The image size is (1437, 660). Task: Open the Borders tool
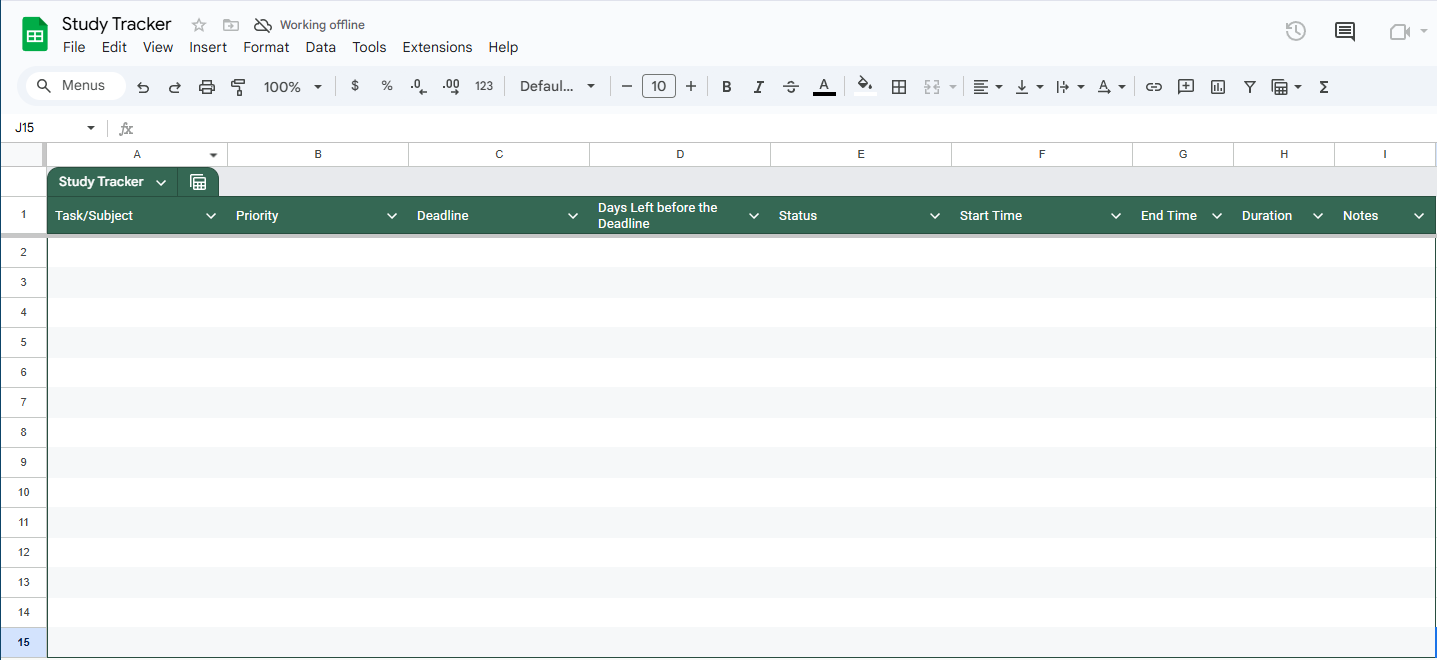tap(899, 87)
